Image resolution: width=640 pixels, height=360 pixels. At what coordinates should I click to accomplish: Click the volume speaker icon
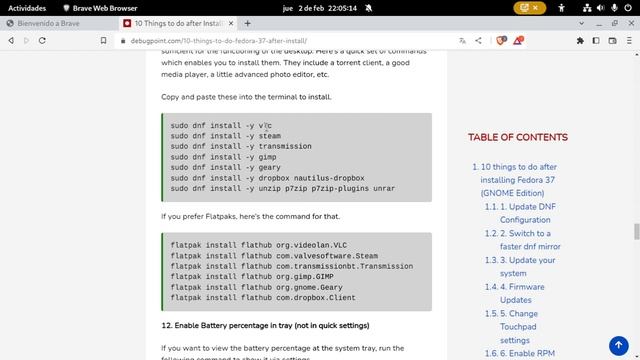600,8
